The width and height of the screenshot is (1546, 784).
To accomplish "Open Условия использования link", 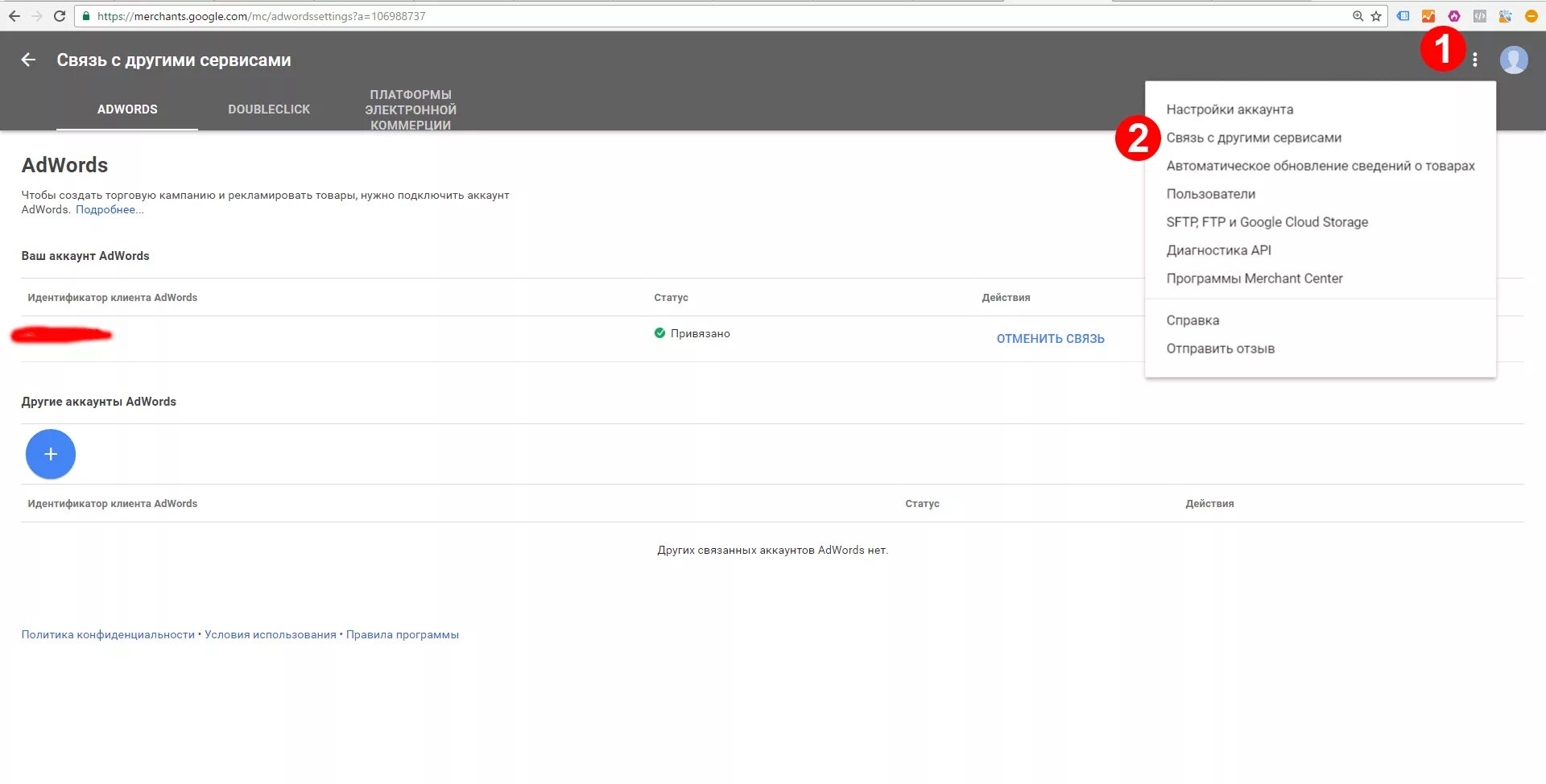I will click(271, 634).
